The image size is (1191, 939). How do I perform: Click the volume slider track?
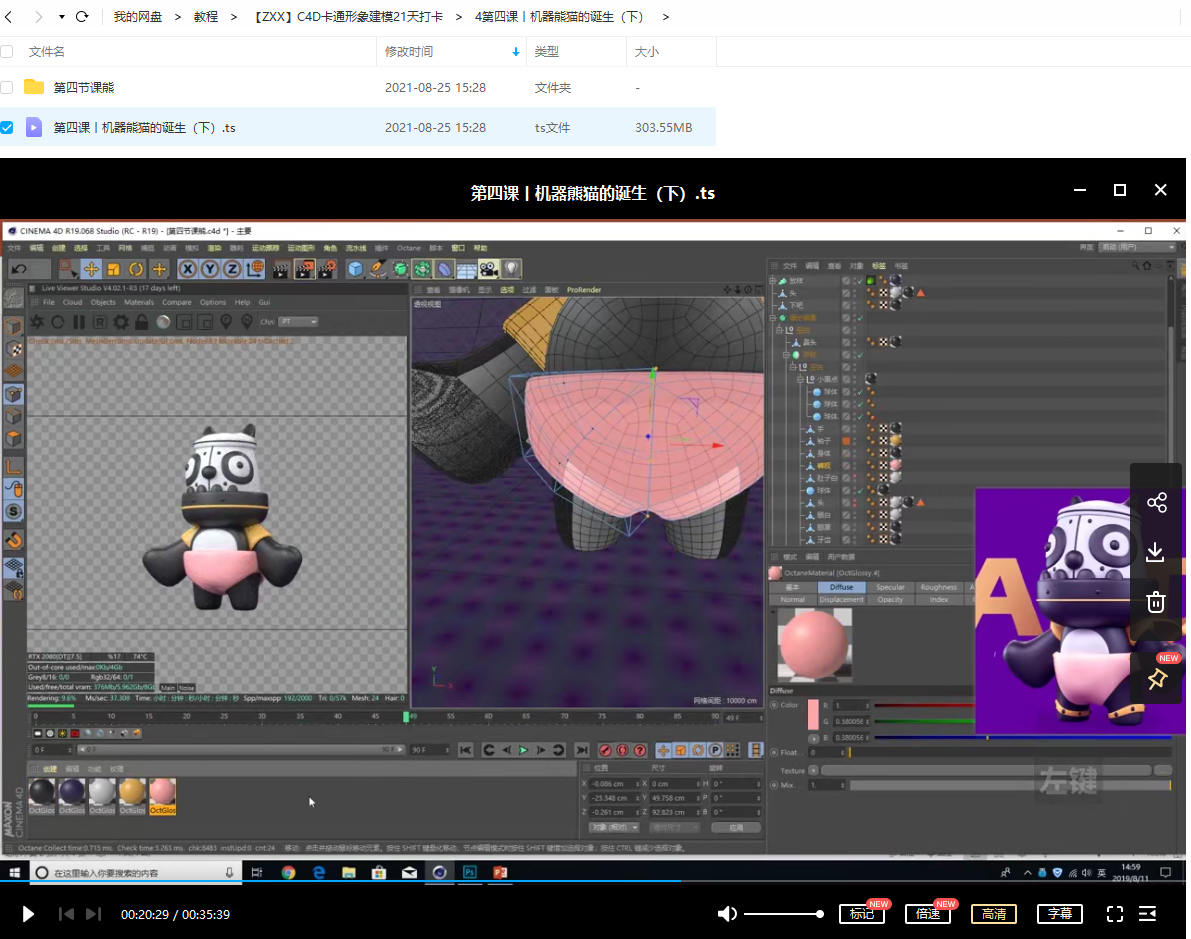[782, 914]
